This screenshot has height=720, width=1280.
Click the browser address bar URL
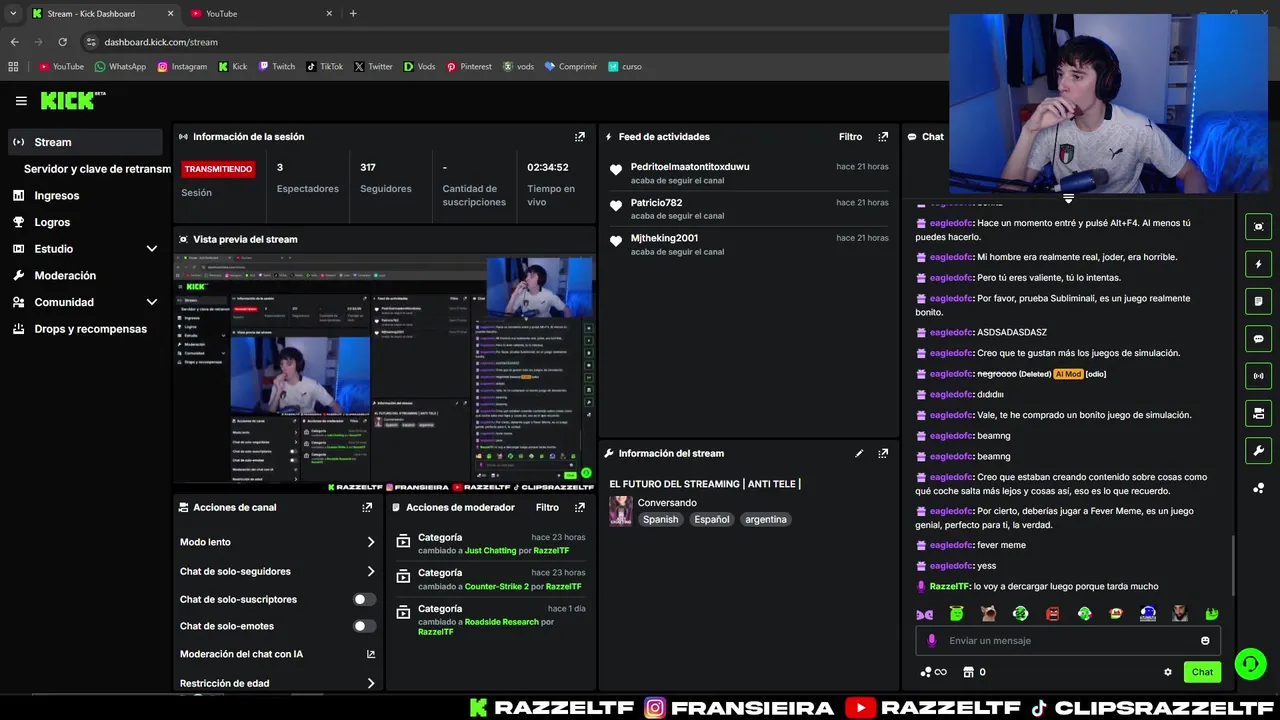click(x=161, y=42)
